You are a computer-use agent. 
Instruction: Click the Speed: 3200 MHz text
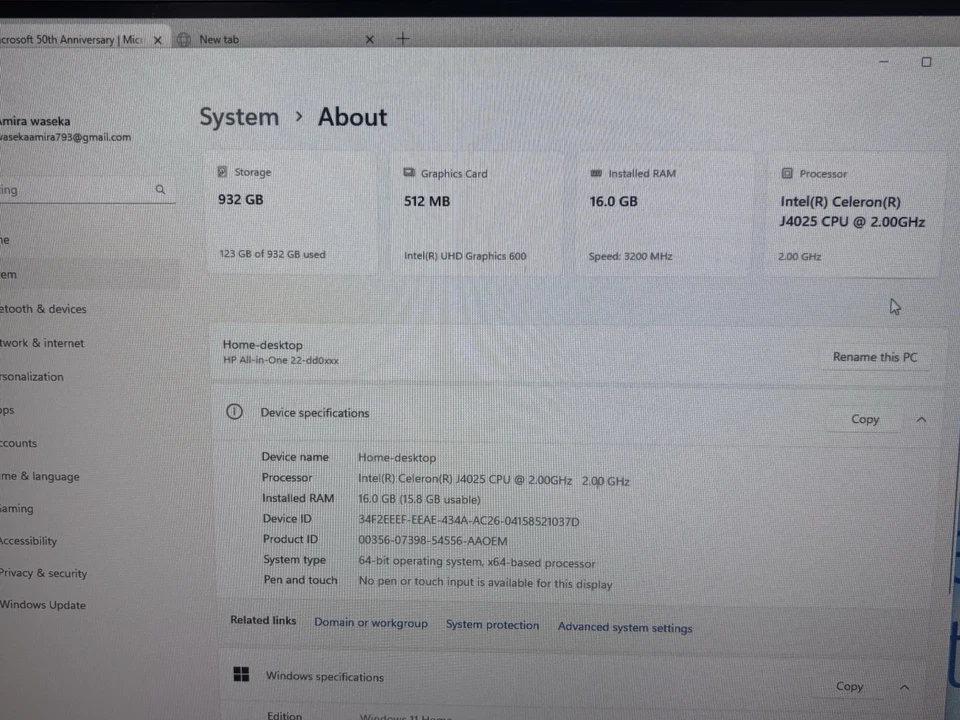[630, 256]
